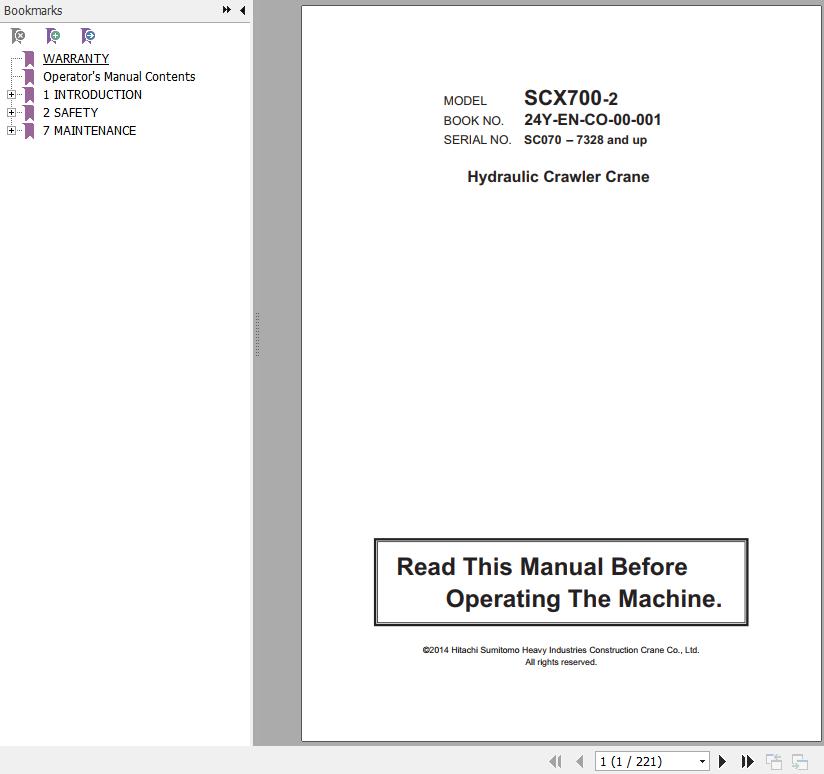Click the bookmark options arrow icon
Image resolution: width=824 pixels, height=774 pixels.
click(88, 36)
